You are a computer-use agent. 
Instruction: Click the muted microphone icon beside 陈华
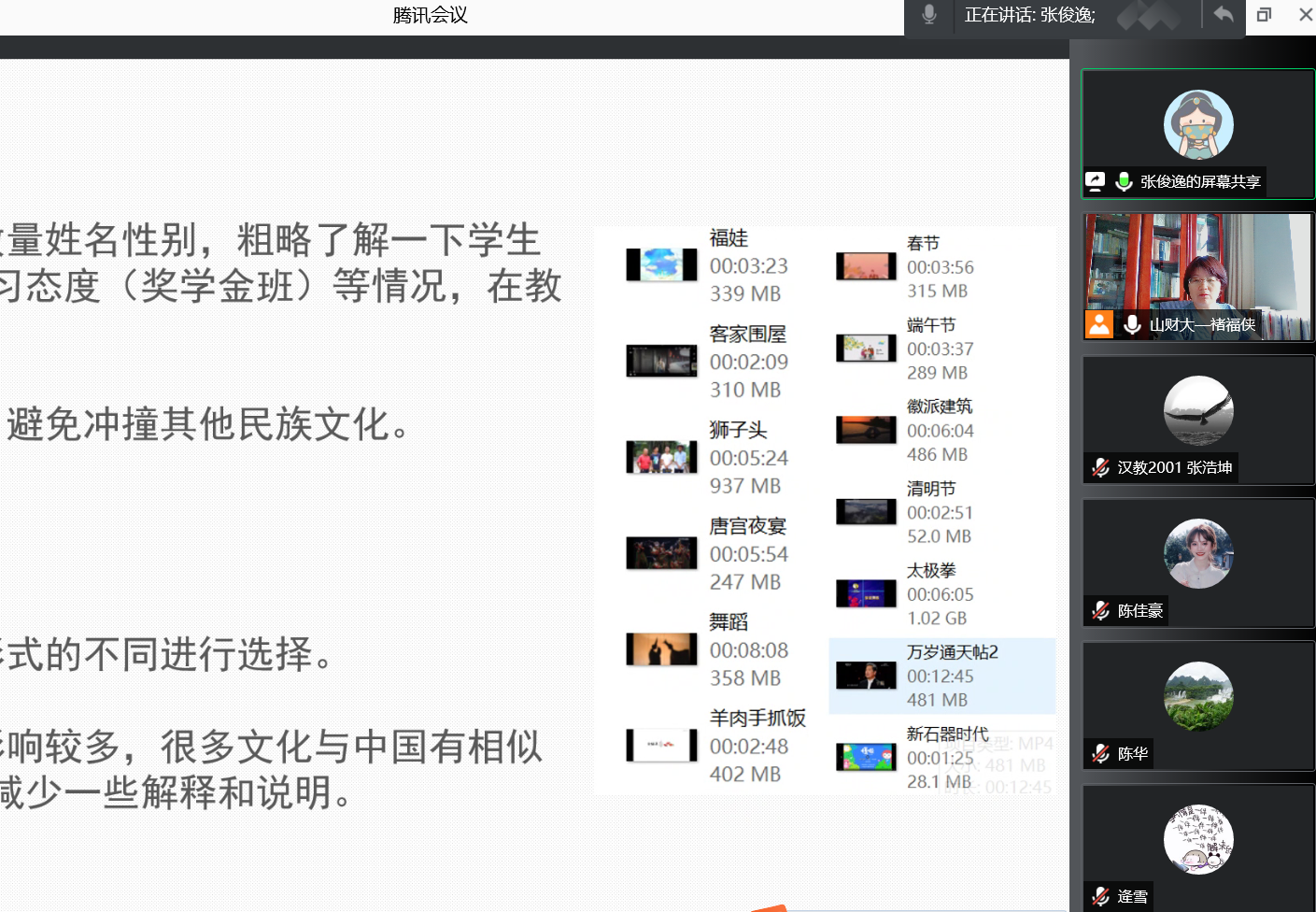(x=1101, y=753)
